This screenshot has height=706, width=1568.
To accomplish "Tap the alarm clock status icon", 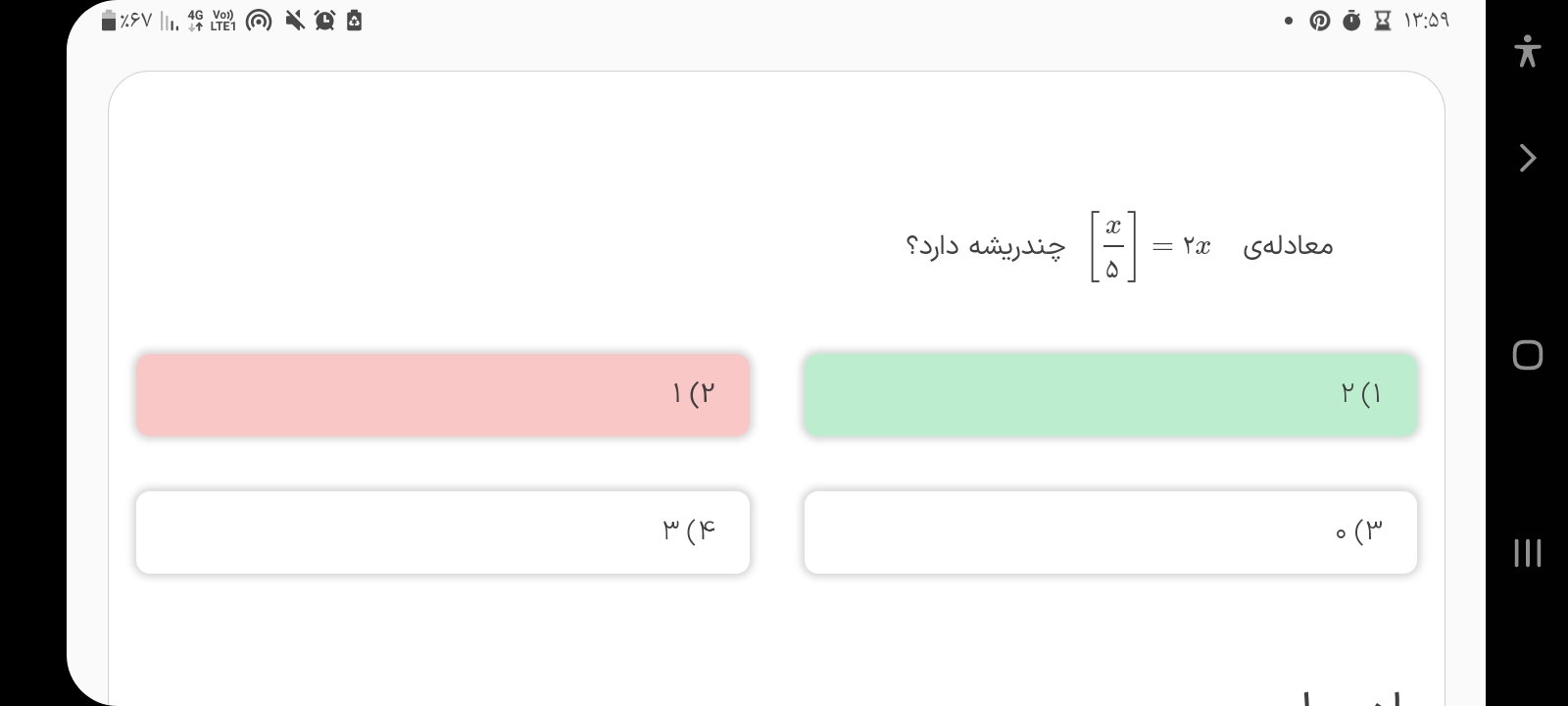I will tap(324, 21).
